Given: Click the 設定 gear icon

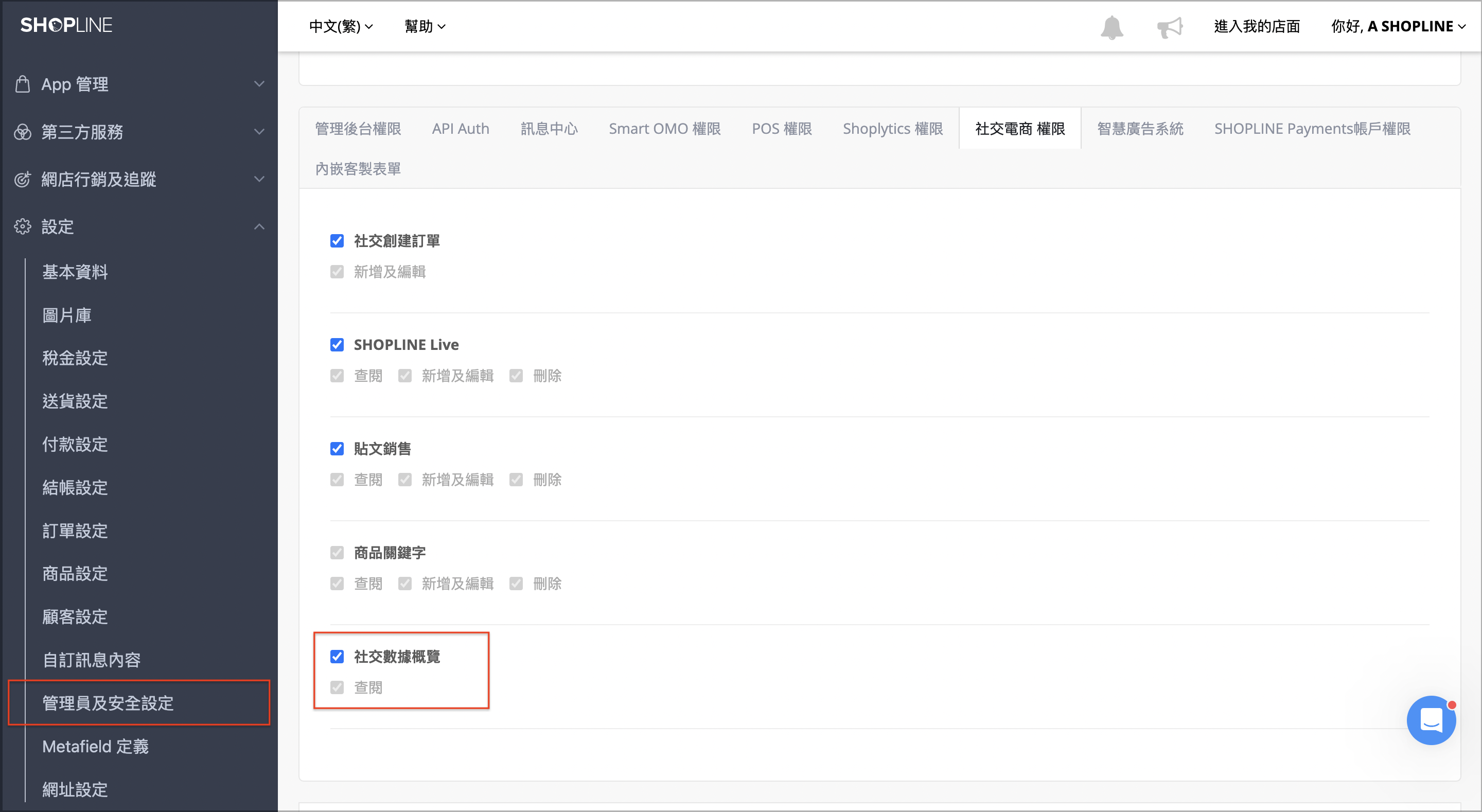Looking at the screenshot, I should 23,226.
